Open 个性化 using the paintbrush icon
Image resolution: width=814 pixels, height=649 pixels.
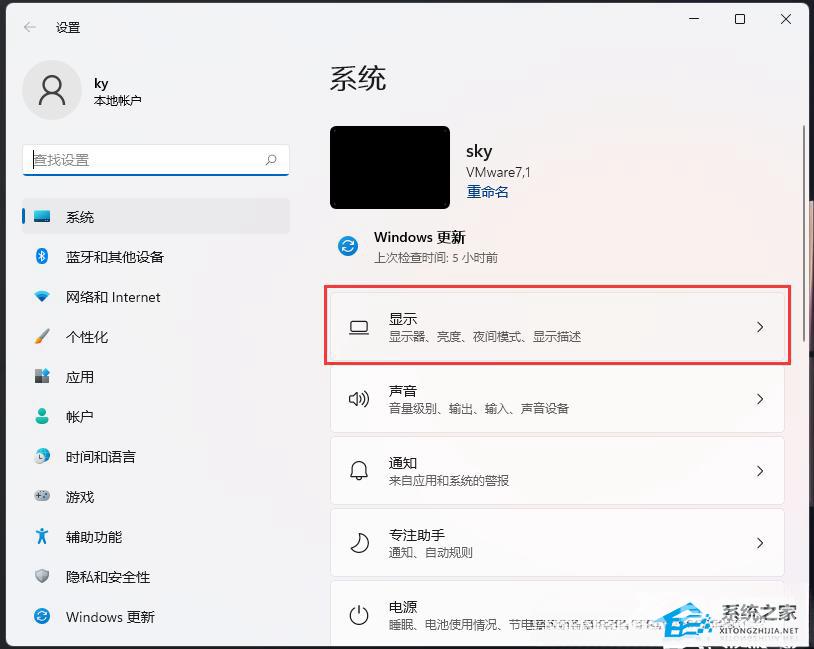click(x=41, y=337)
